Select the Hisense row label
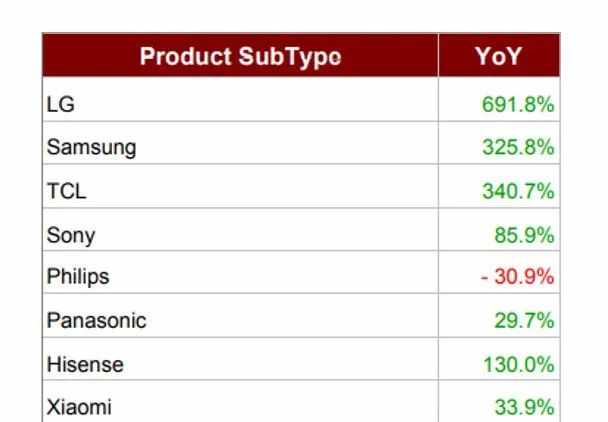Screen dimensions: 608x422 [85, 365]
